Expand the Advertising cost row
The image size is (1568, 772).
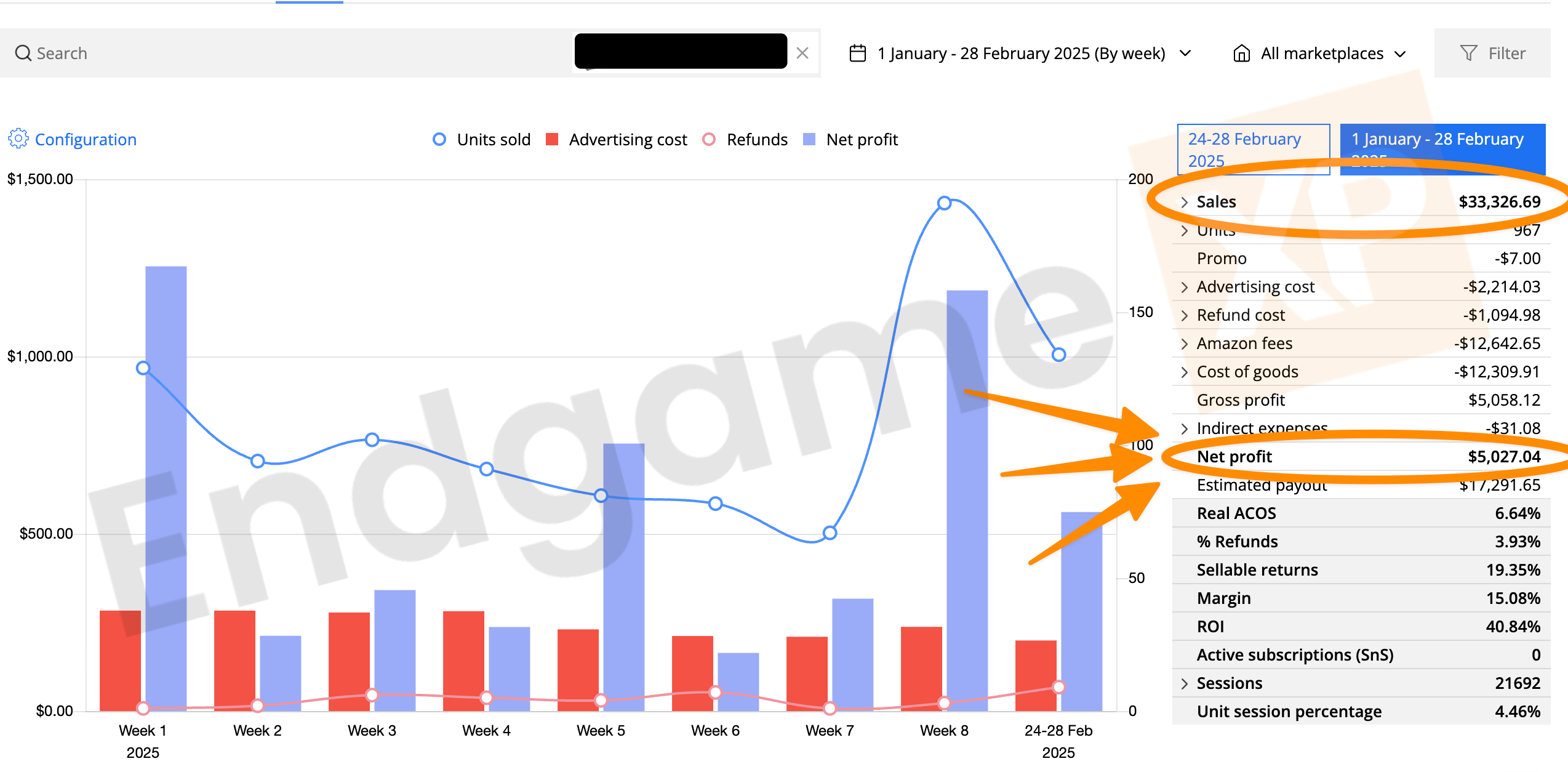tap(1184, 287)
